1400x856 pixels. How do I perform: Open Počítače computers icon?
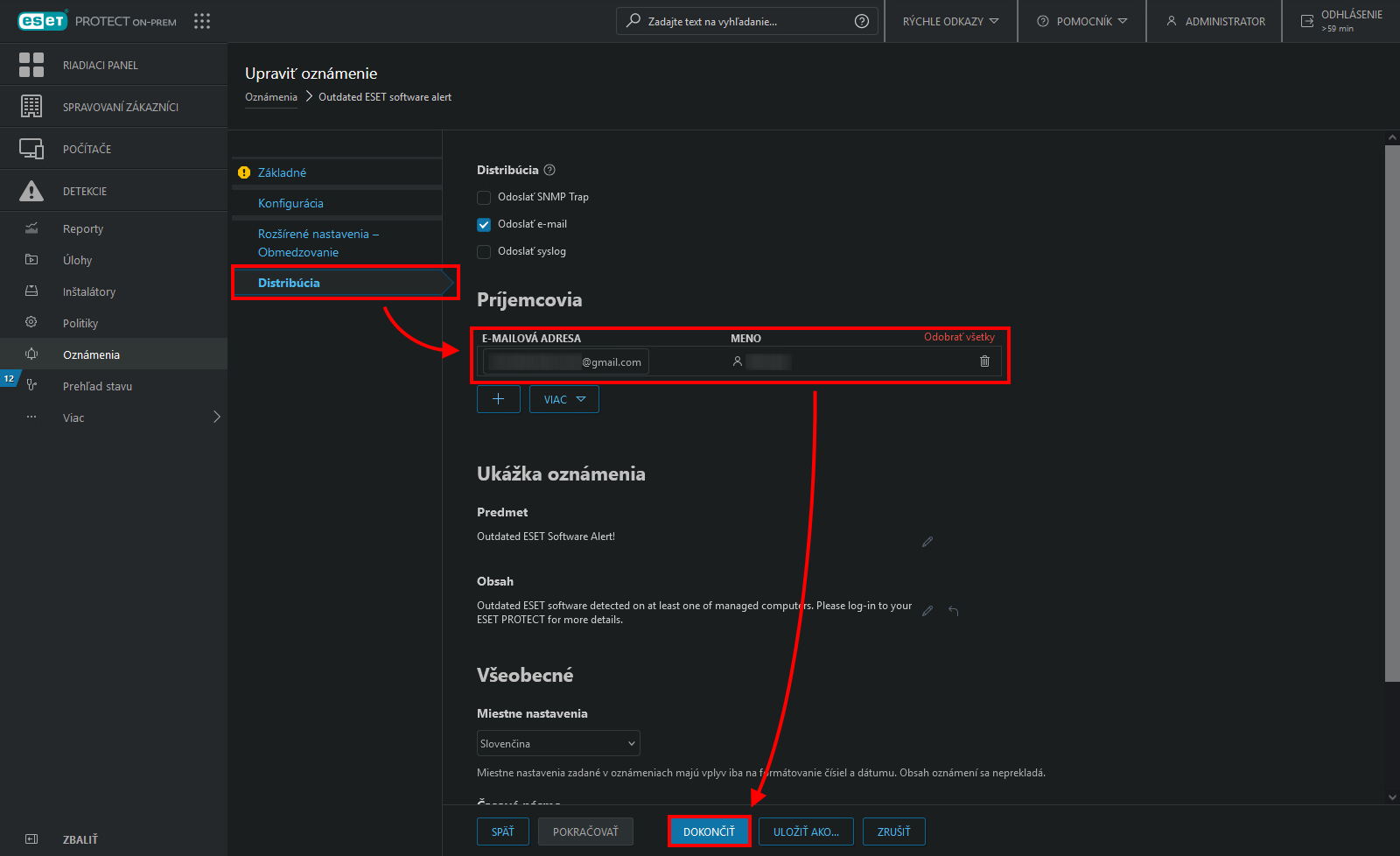click(31, 149)
